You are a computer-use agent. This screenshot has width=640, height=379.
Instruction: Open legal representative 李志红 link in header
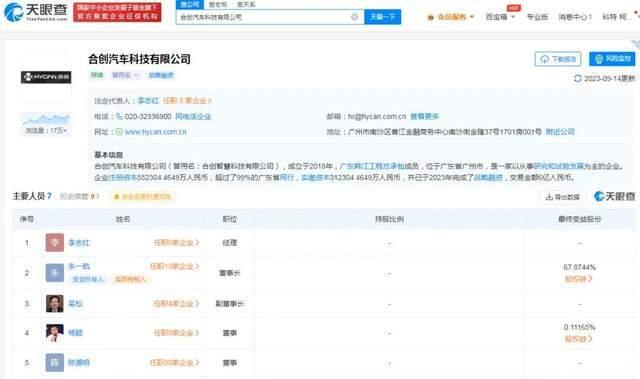point(148,101)
